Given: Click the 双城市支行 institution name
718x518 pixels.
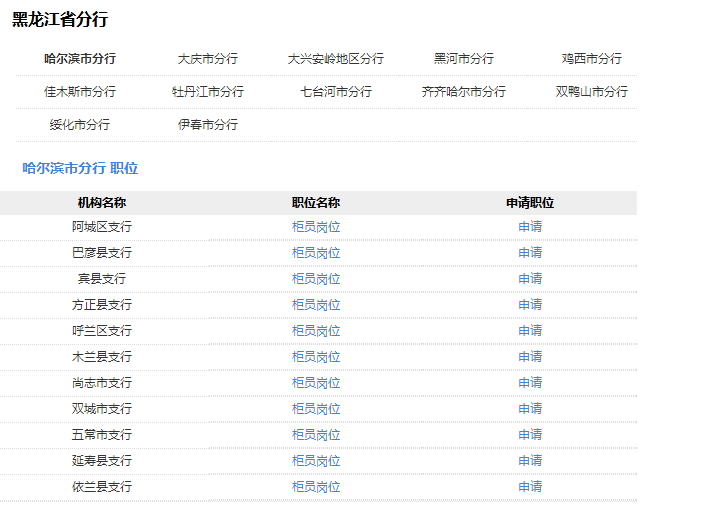Looking at the screenshot, I should (102, 409).
